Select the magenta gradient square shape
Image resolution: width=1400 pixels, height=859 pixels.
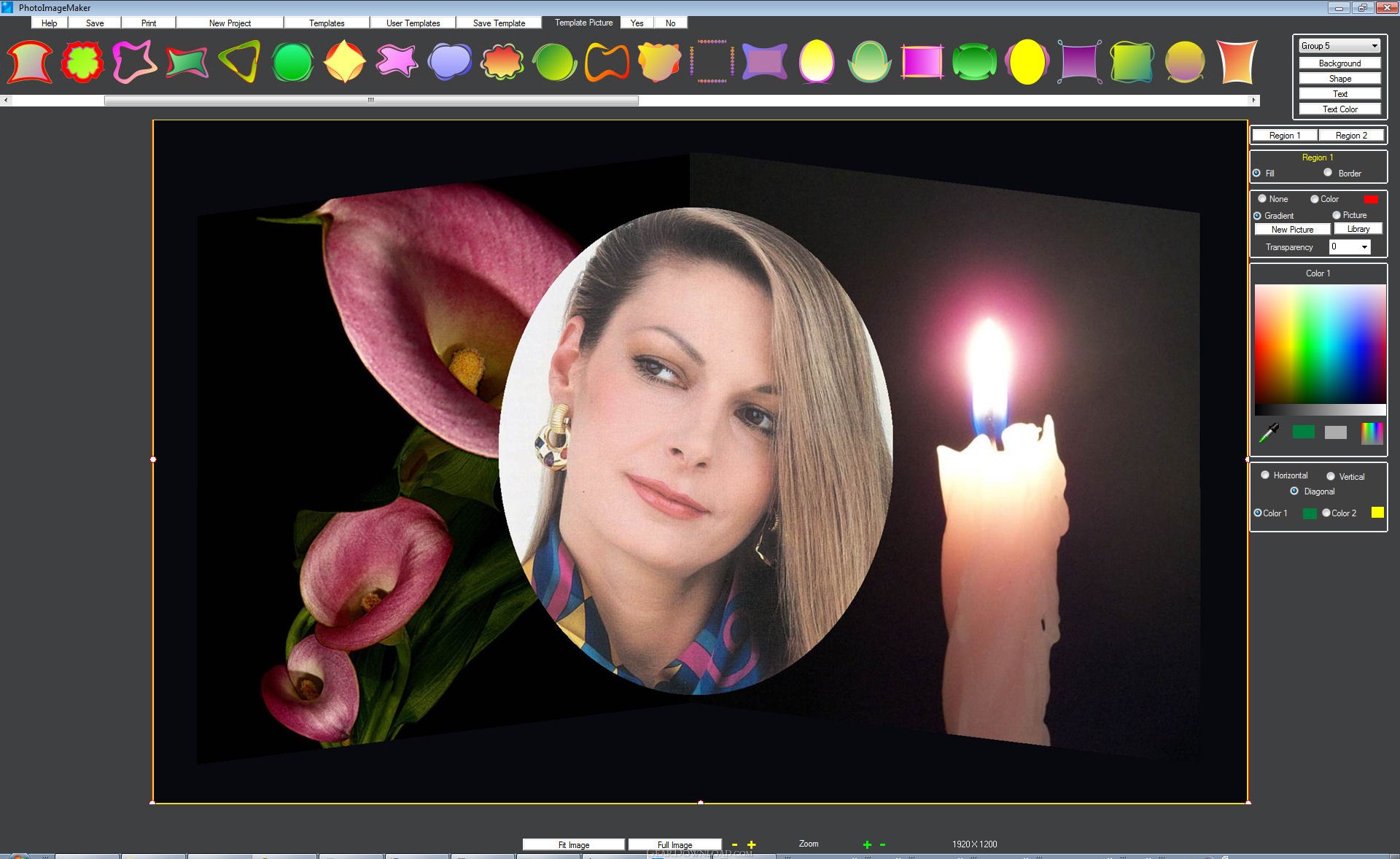click(922, 62)
